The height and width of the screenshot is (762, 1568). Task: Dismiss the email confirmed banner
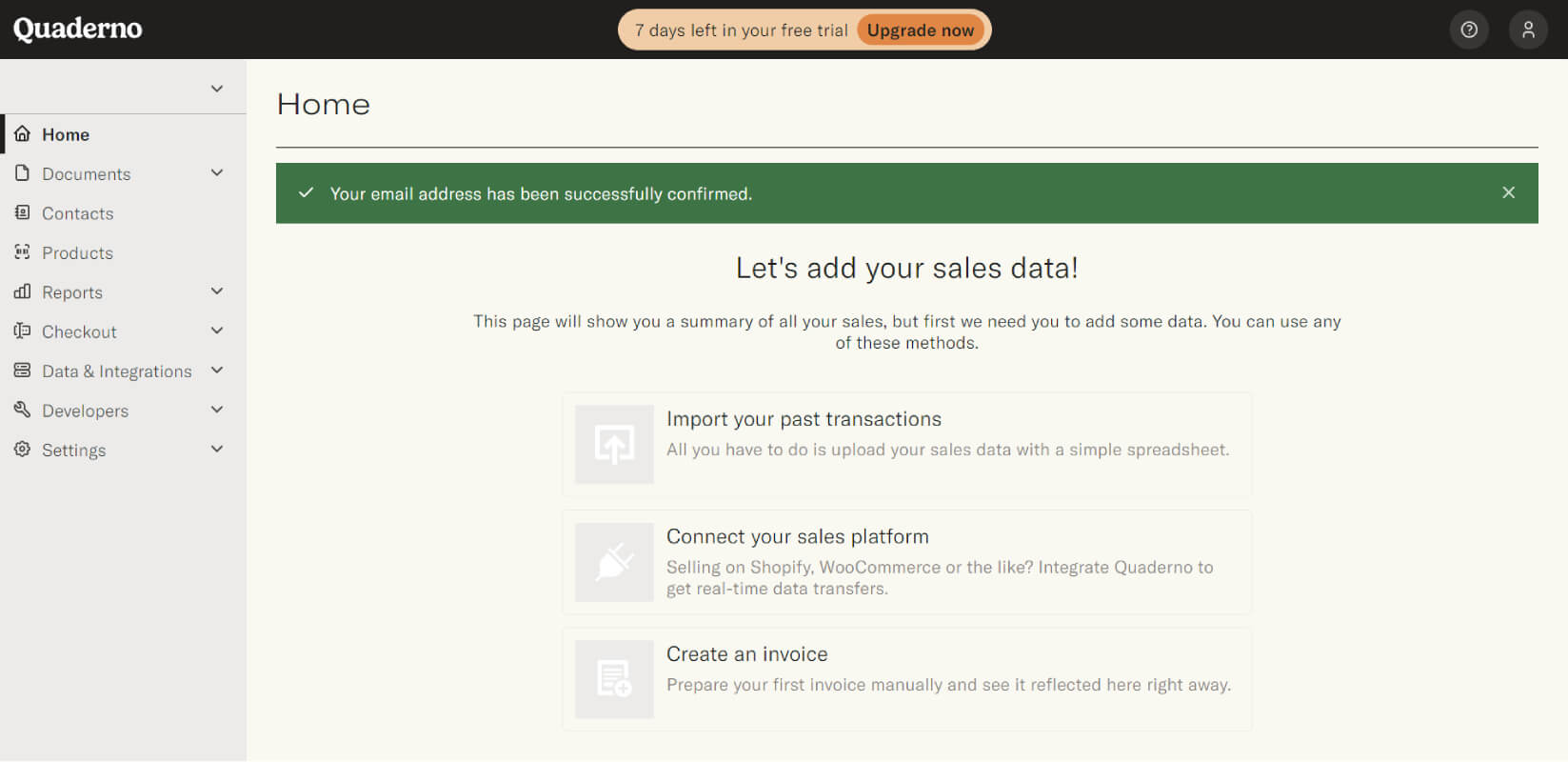click(x=1508, y=192)
